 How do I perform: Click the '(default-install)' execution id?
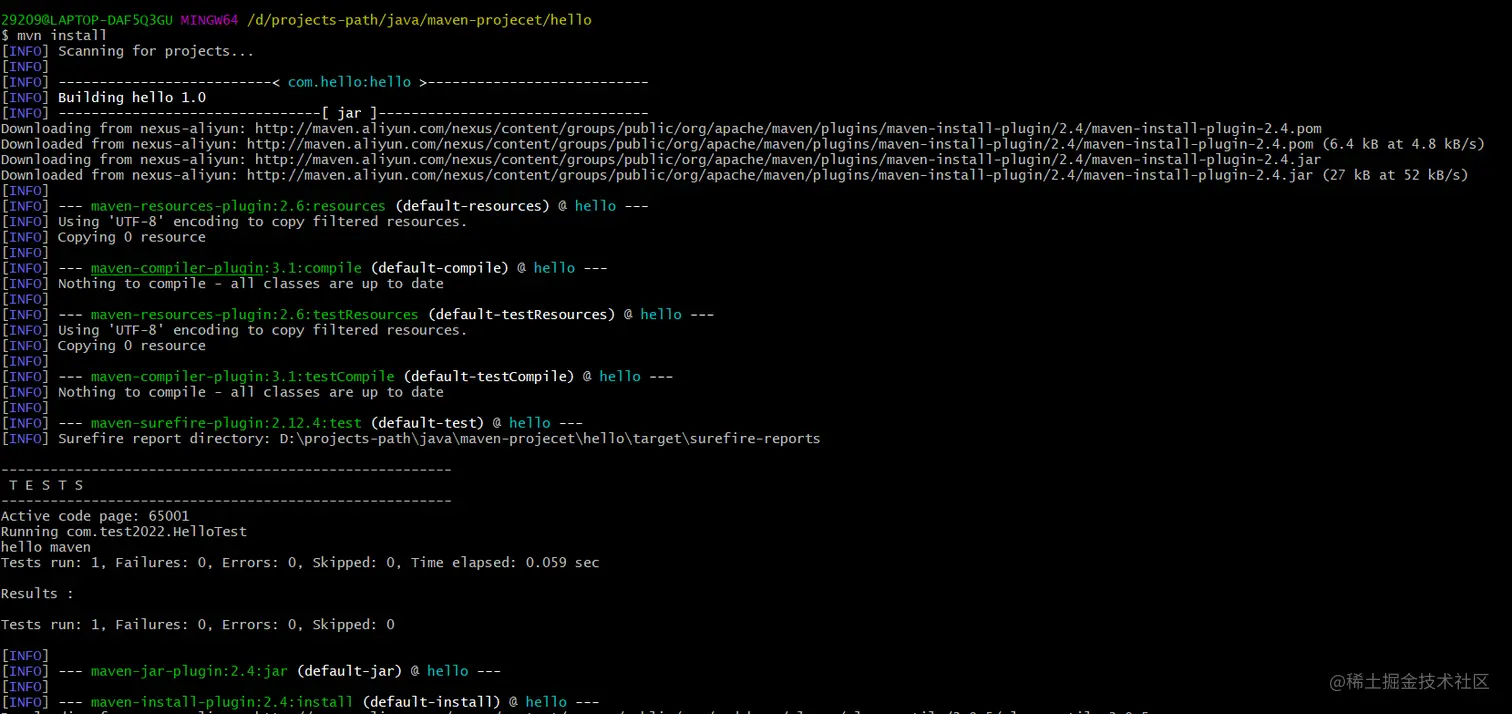[431, 702]
